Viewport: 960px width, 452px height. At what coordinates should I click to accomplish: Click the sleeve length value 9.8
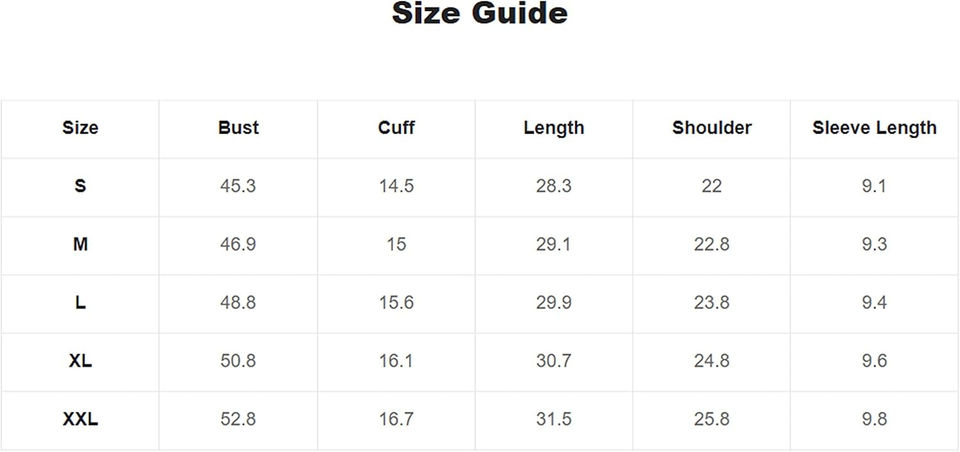[x=874, y=420]
